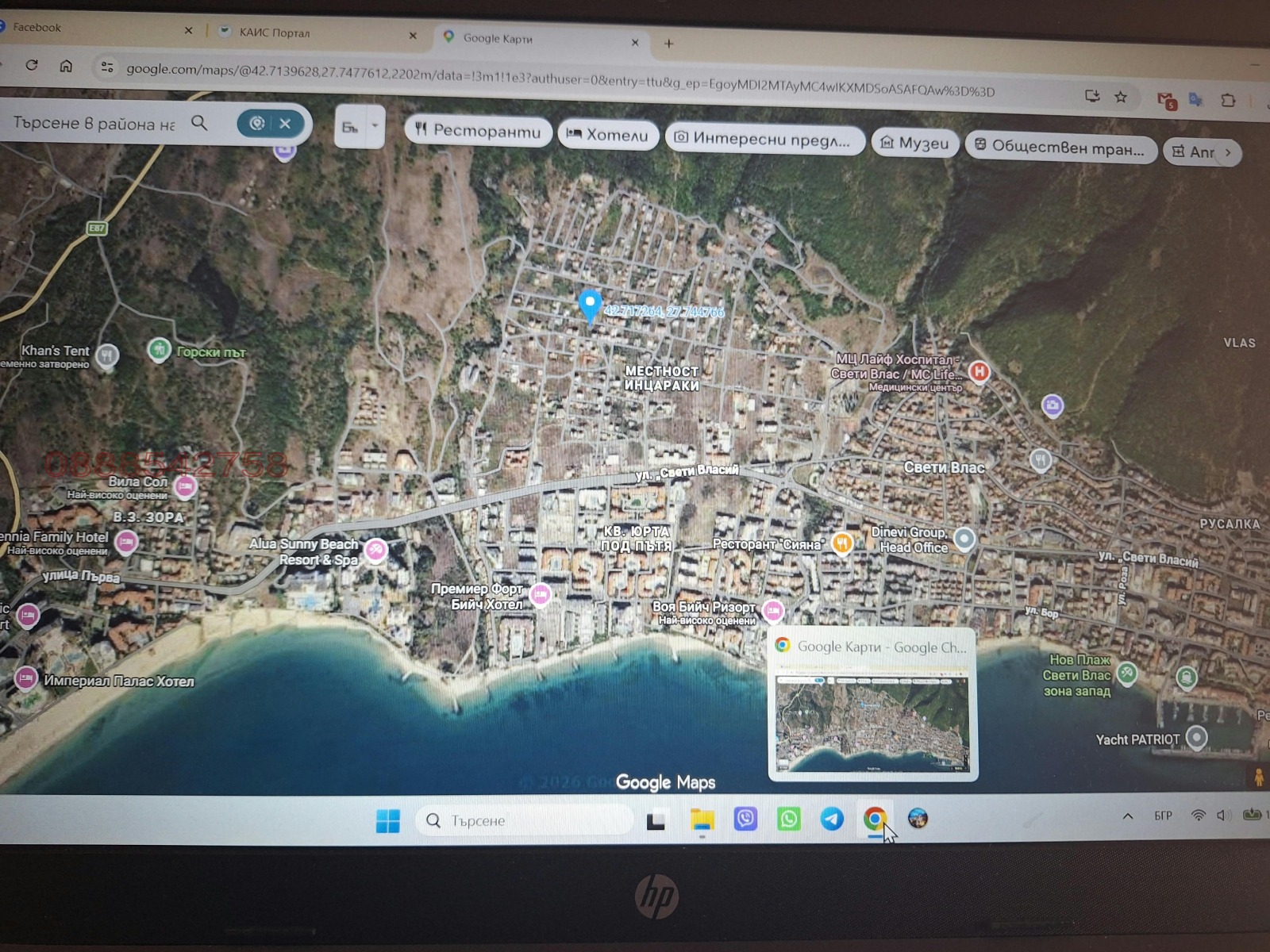Open Dinevi Group Head Office marker
This screenshot has width=1270, height=952.
[x=964, y=539]
